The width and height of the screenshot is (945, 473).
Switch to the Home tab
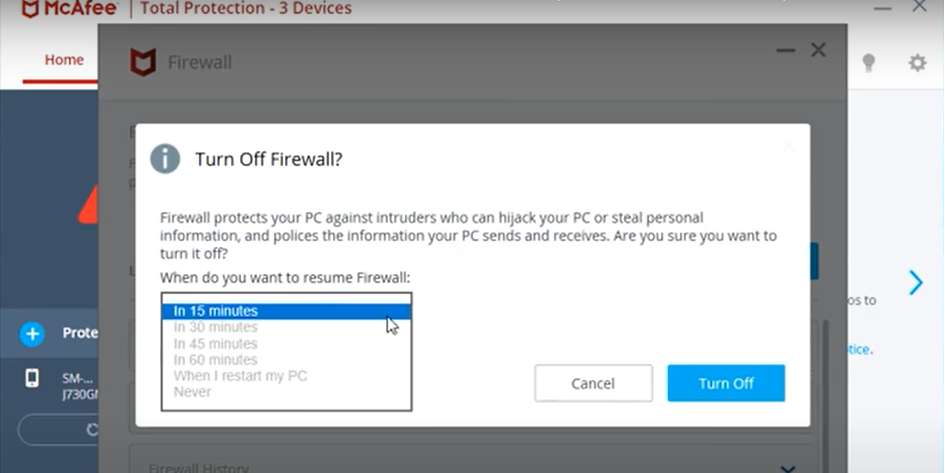[x=64, y=60]
